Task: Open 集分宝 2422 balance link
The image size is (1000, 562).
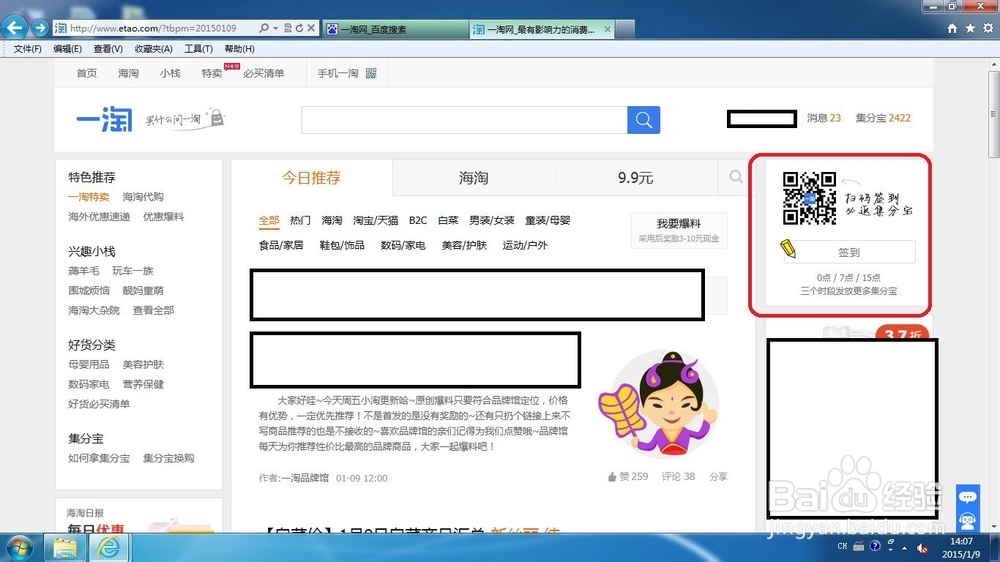Action: [883, 118]
